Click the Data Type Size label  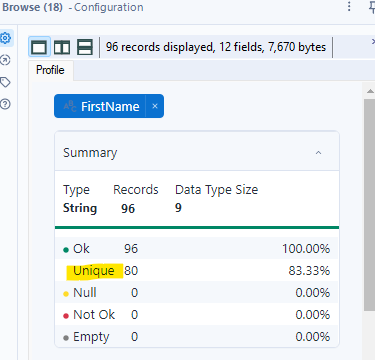tap(217, 190)
